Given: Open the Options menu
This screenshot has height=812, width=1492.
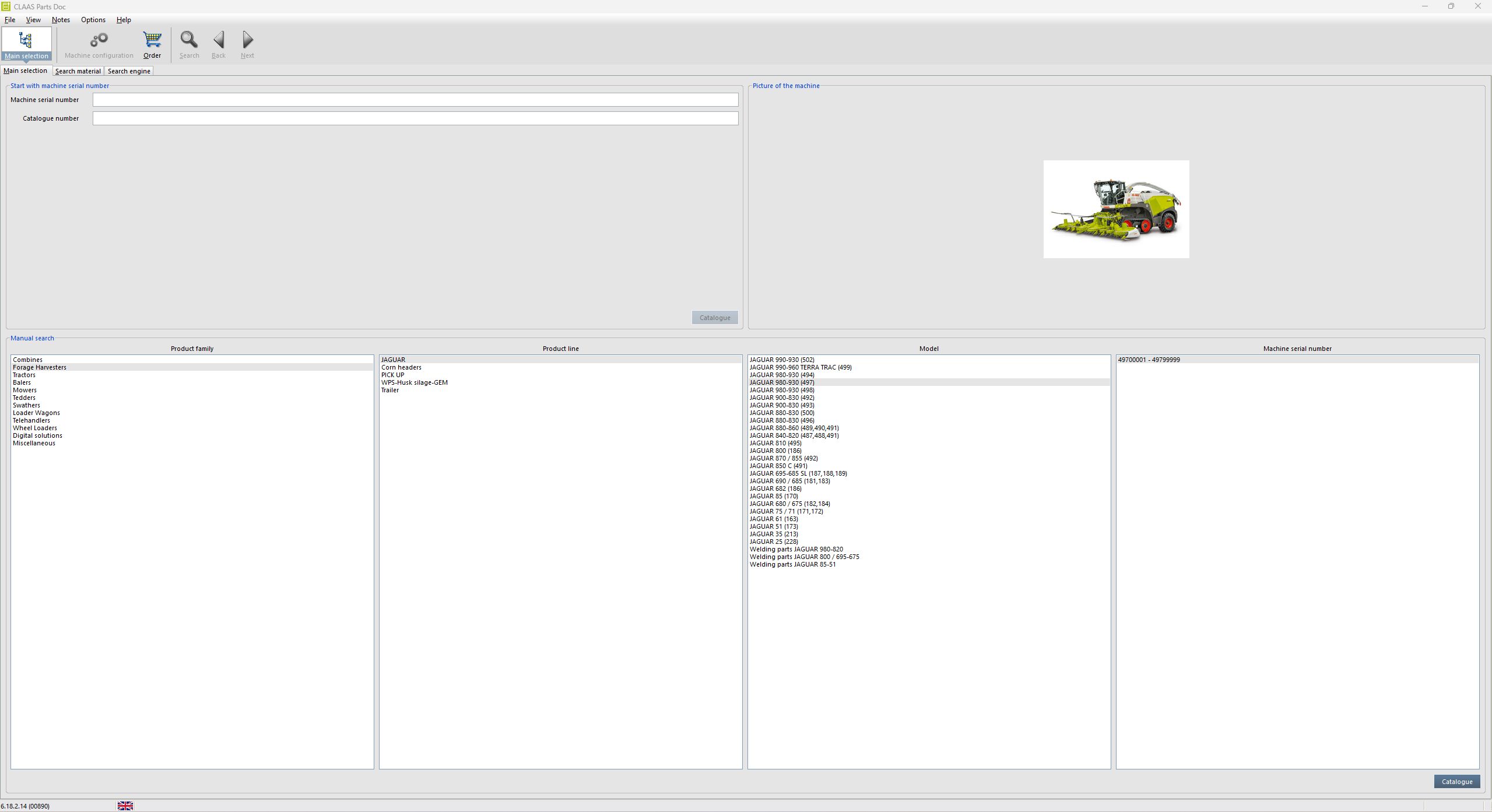Looking at the screenshot, I should (92, 19).
